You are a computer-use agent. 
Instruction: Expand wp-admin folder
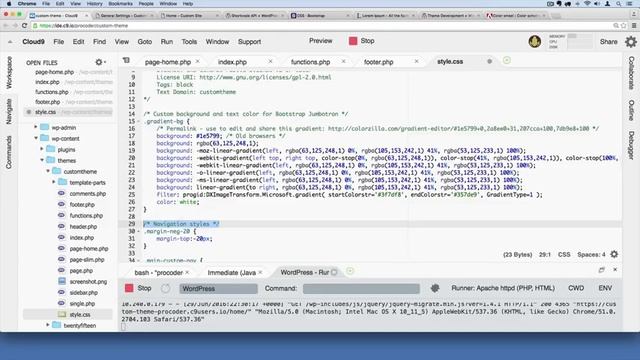click(x=36, y=127)
